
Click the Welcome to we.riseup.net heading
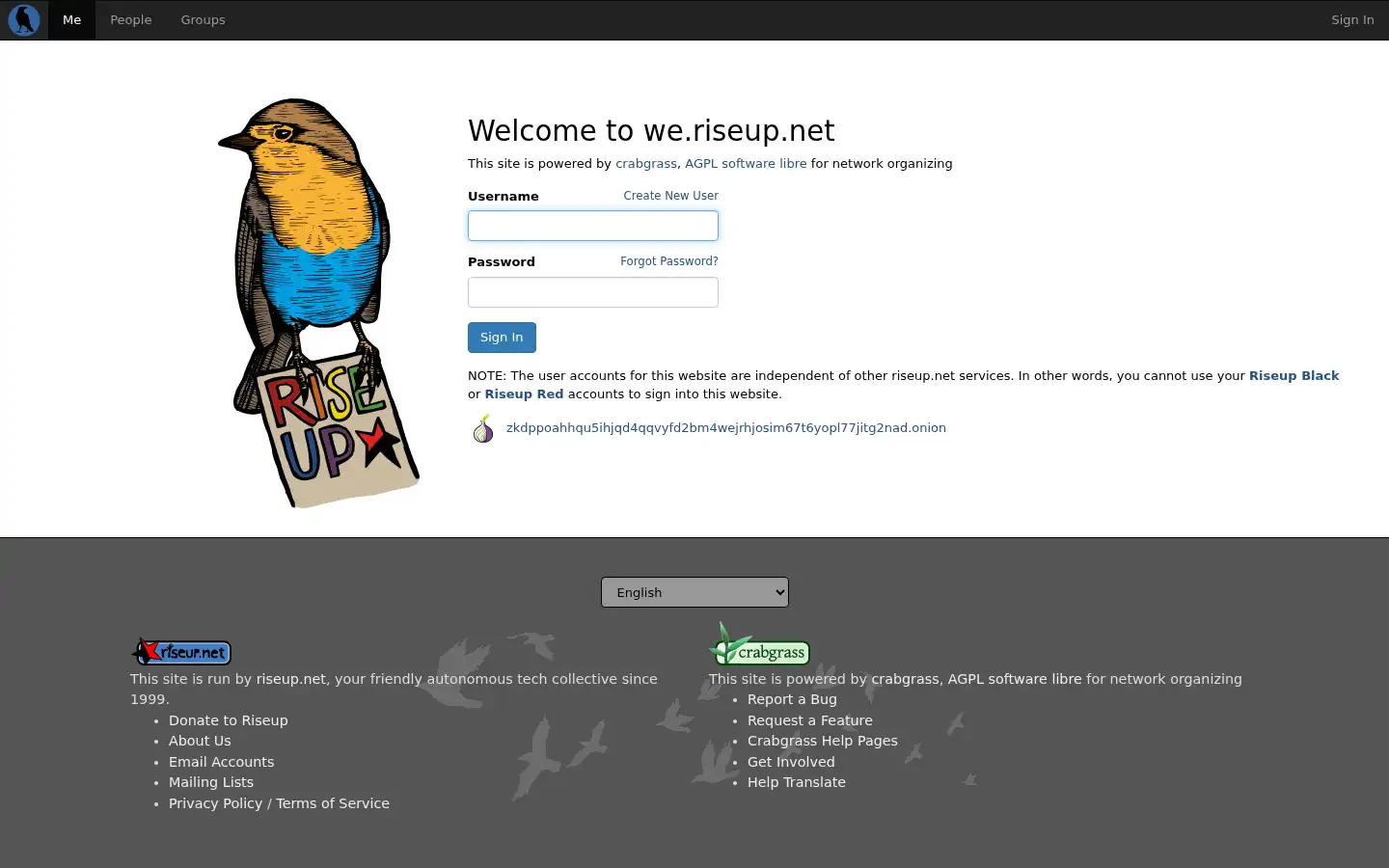(x=651, y=130)
